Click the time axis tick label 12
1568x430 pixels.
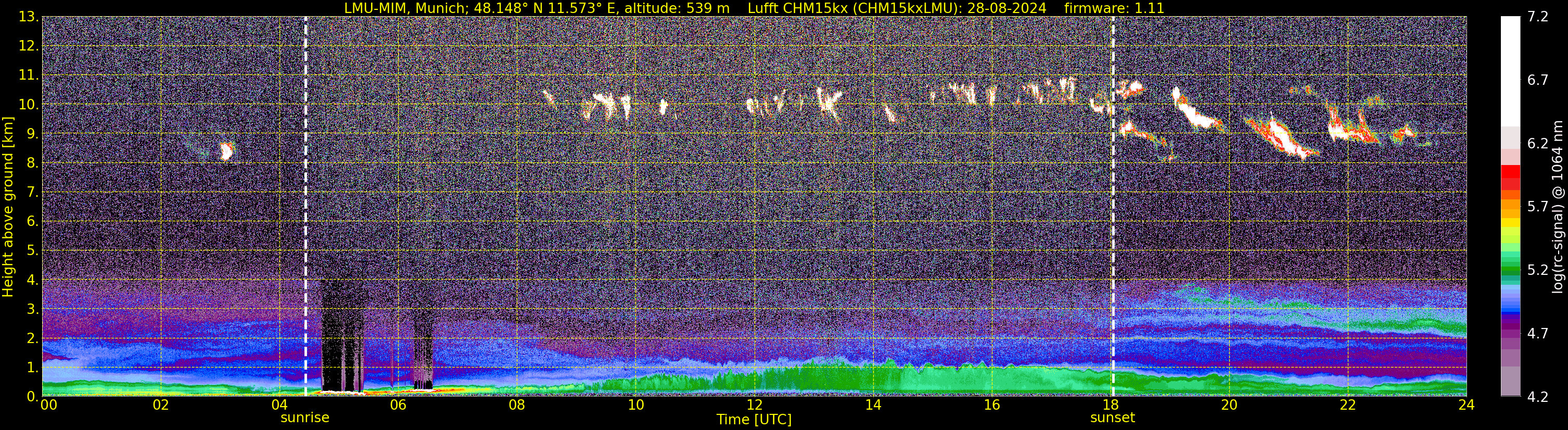754,405
